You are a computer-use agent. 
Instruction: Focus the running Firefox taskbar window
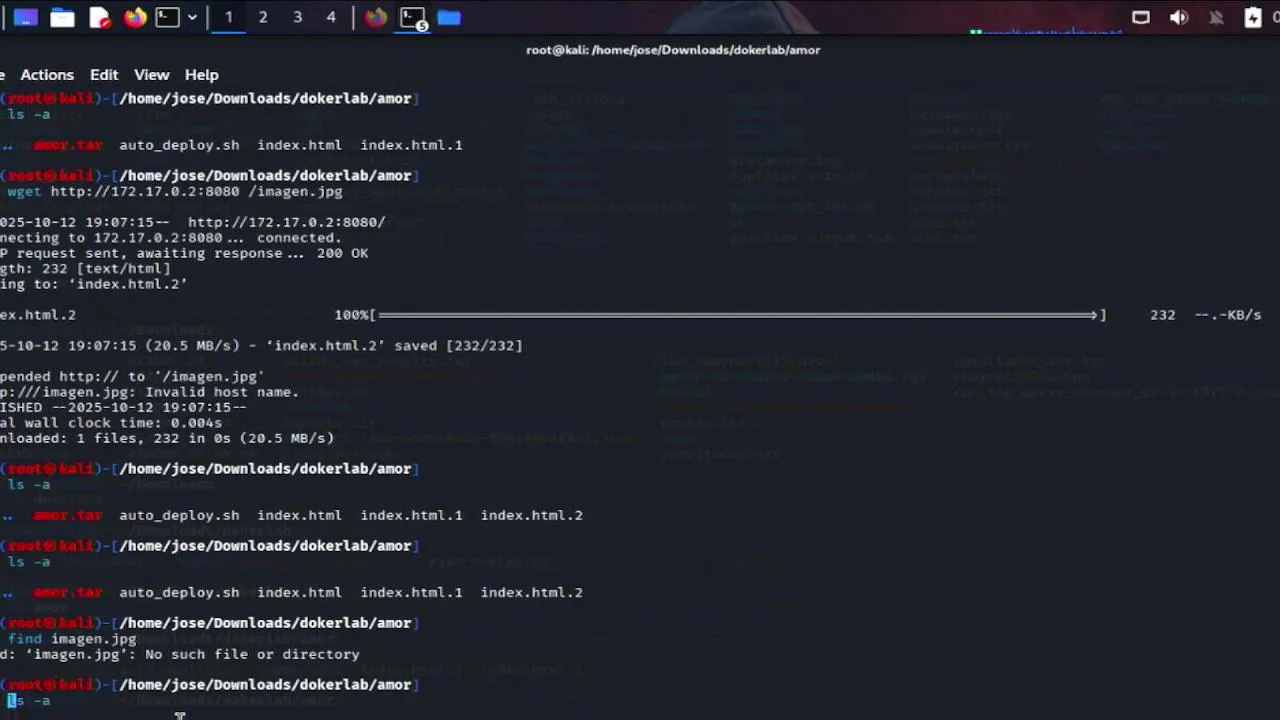click(x=376, y=17)
